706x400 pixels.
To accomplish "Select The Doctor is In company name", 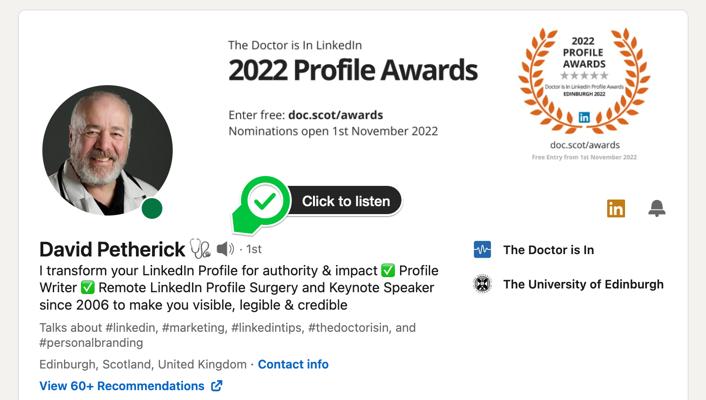I will click(x=548, y=250).
